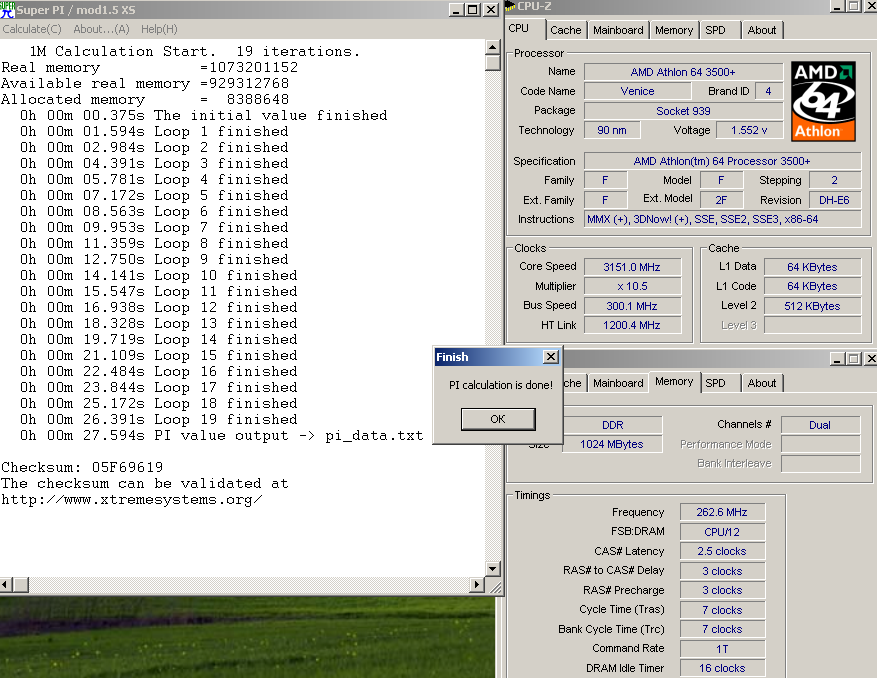The width and height of the screenshot is (877, 678).
Task: Click the Package value Socket 939
Action: (x=683, y=111)
